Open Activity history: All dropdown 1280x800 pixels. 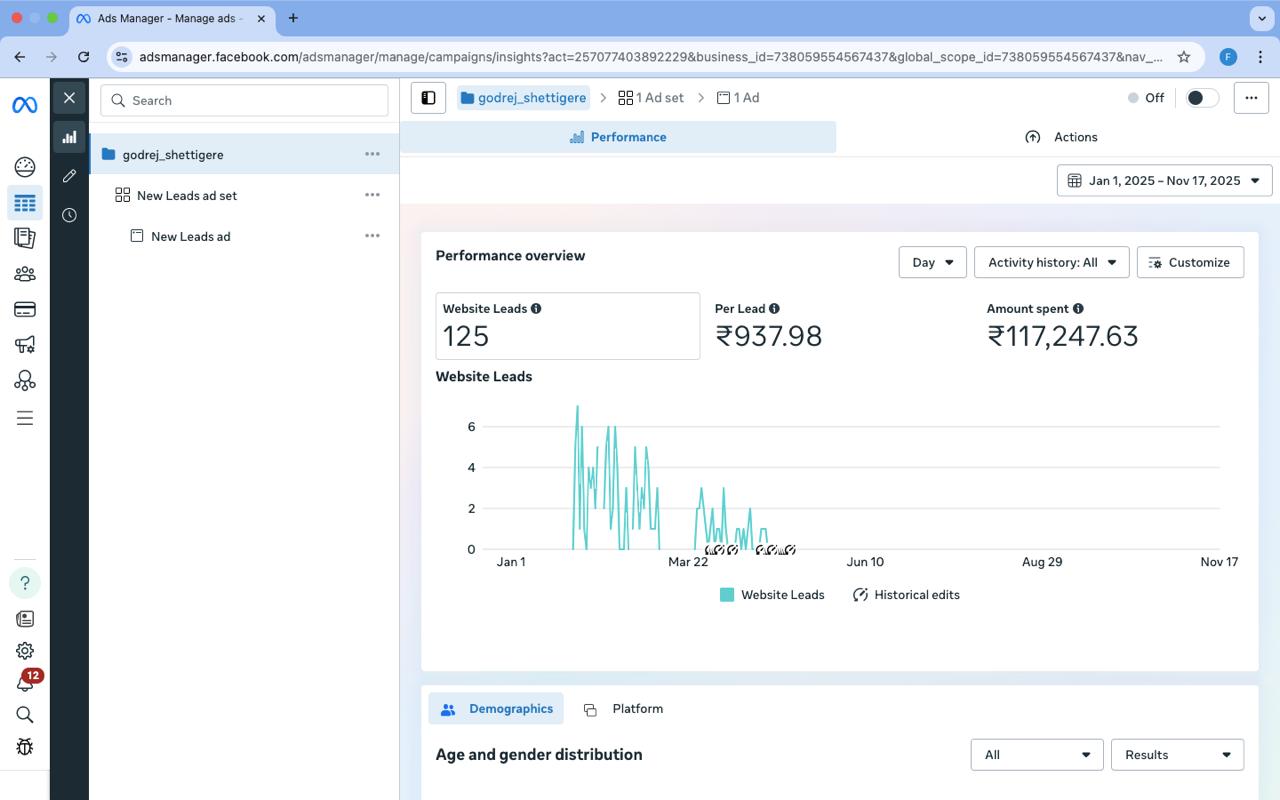1051,262
